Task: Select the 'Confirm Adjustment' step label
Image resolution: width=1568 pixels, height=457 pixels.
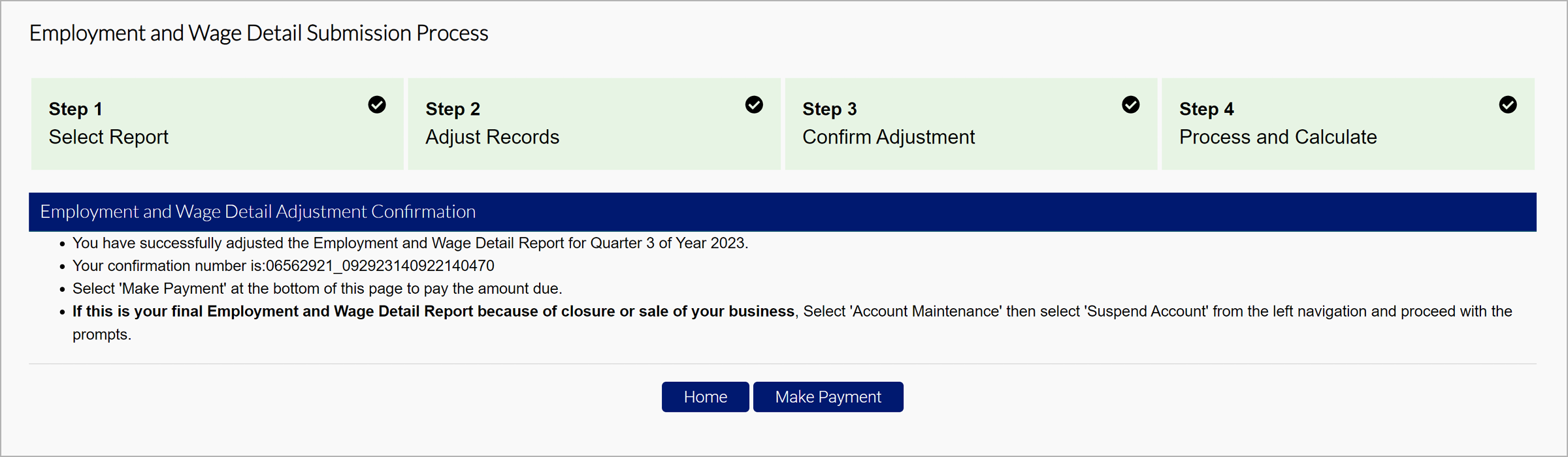Action: [x=889, y=137]
